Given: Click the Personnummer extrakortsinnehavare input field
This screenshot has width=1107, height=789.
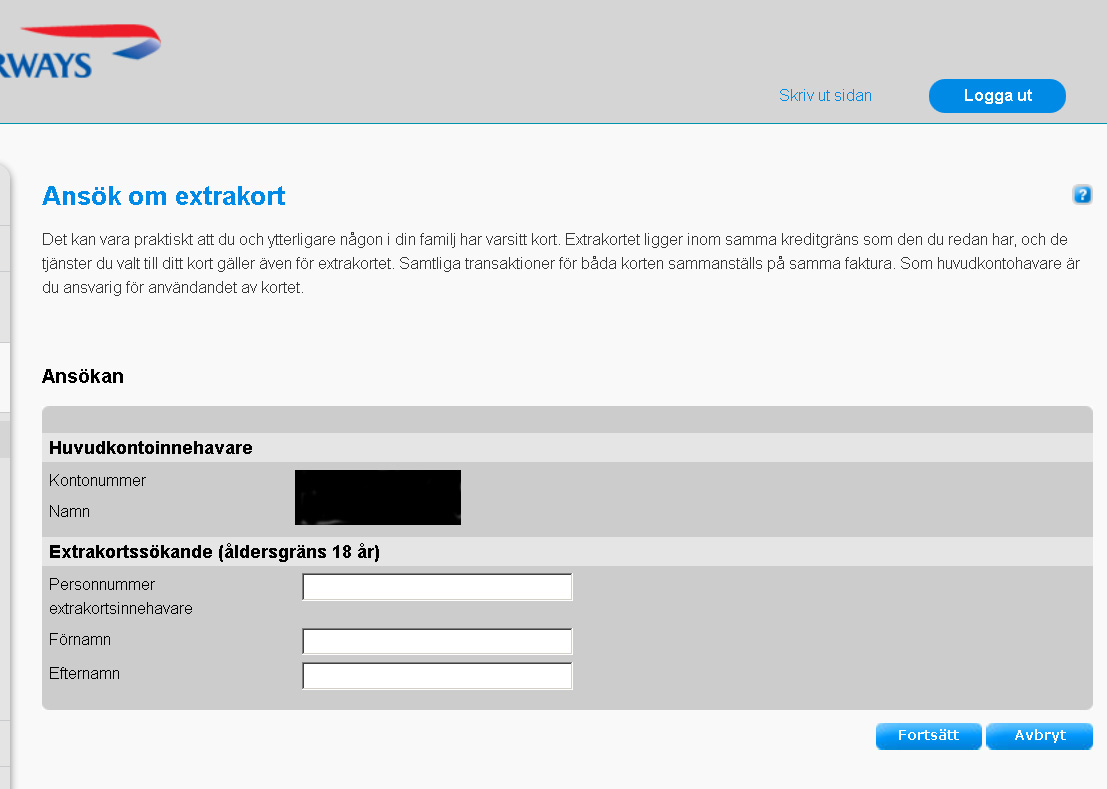Looking at the screenshot, I should (436, 587).
